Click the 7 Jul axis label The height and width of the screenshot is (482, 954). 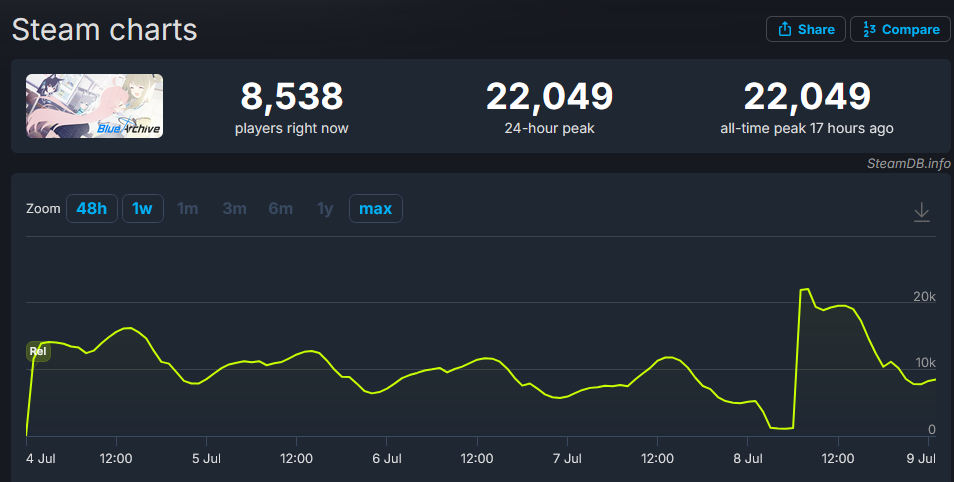[x=567, y=458]
